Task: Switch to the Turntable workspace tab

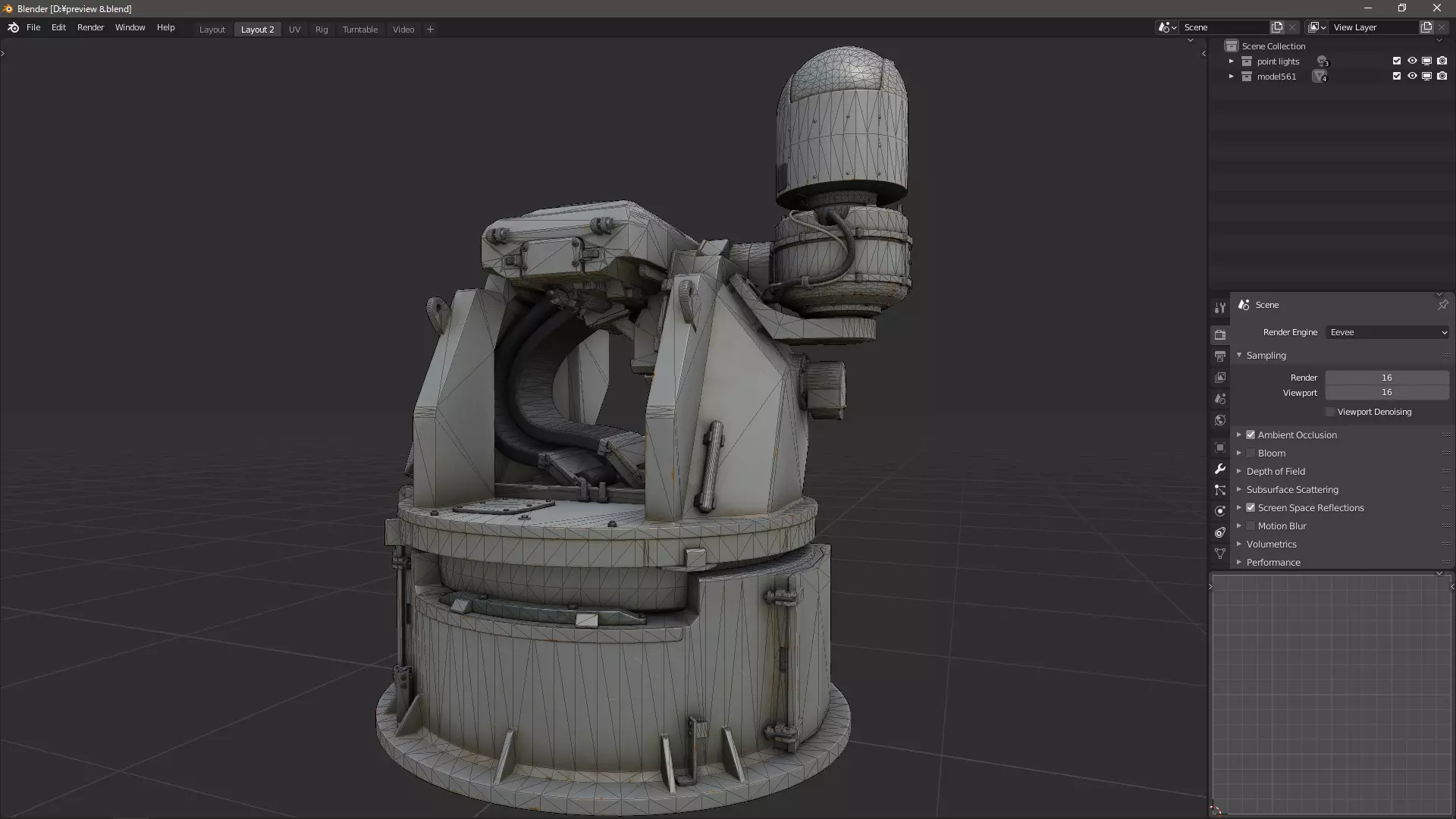Action: pos(359,30)
